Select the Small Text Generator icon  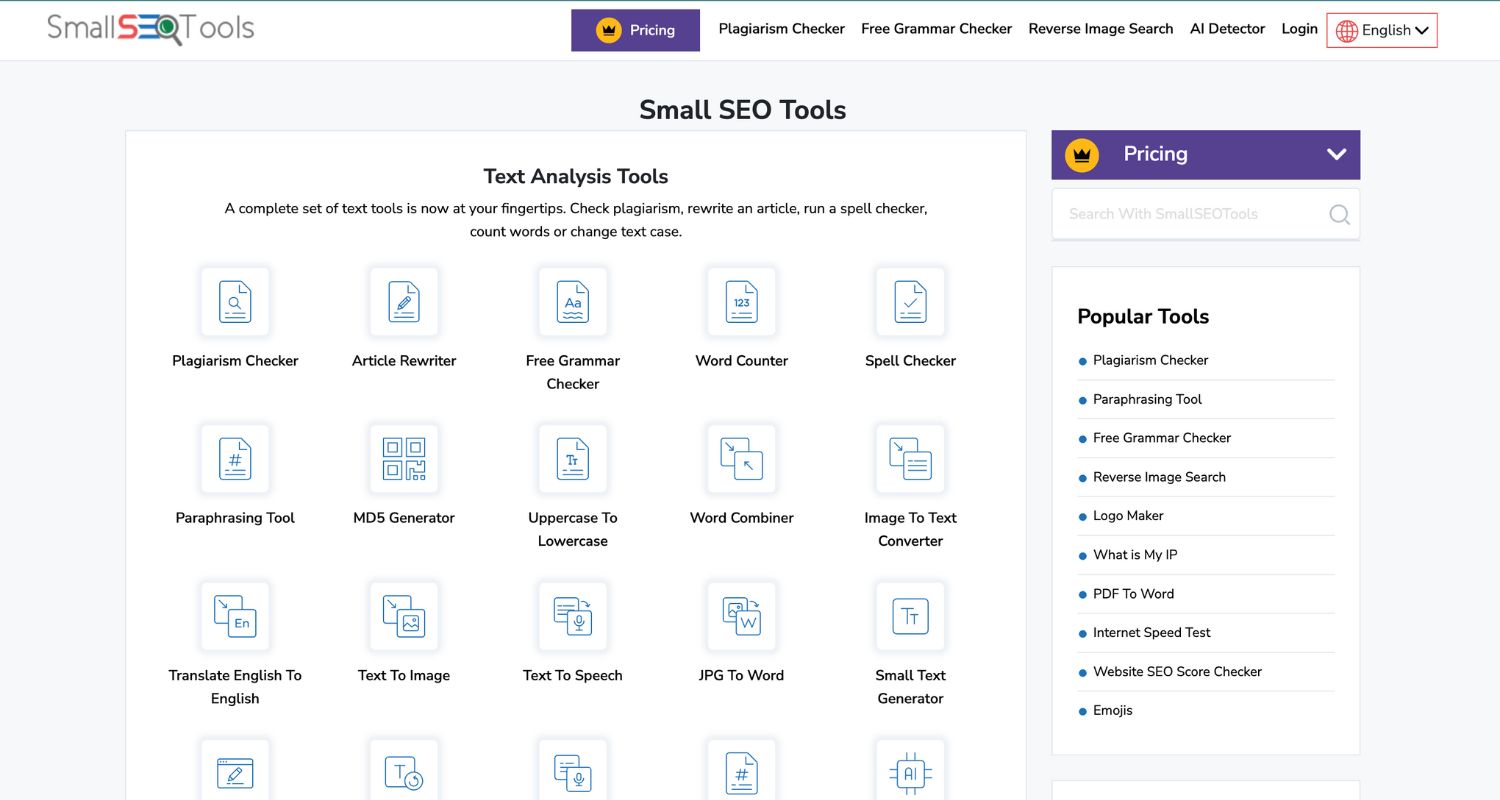pos(910,616)
